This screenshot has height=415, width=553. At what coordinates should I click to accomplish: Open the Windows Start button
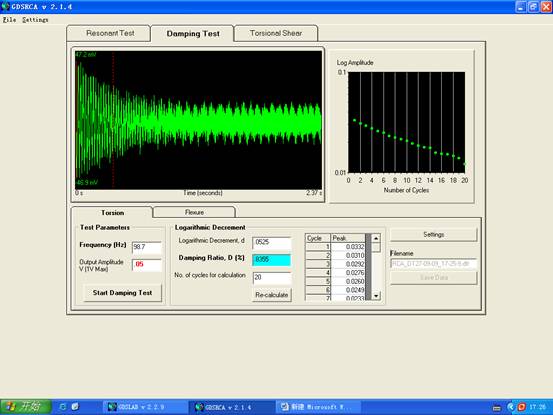coord(26,407)
